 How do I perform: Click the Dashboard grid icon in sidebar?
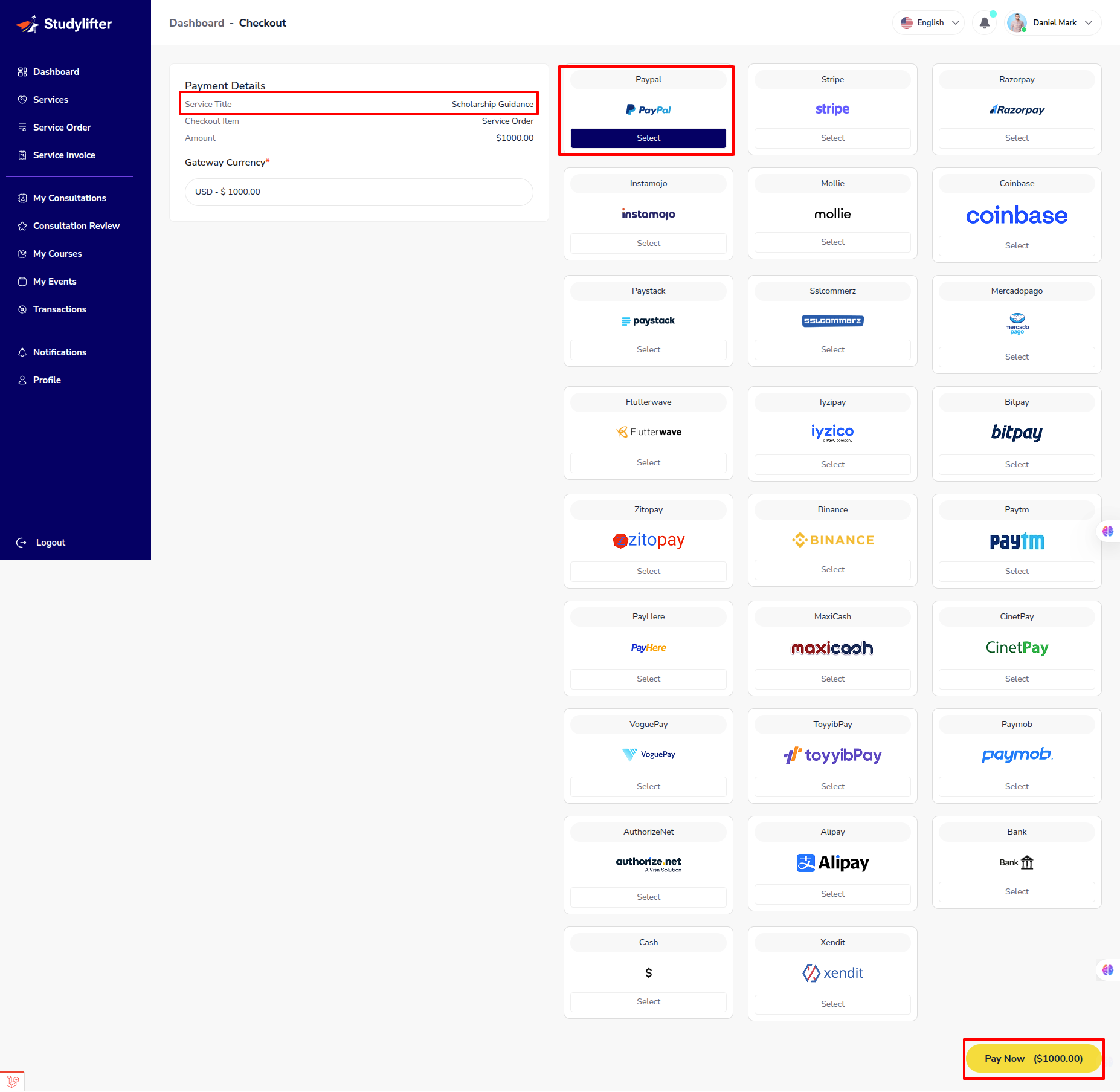coord(22,72)
